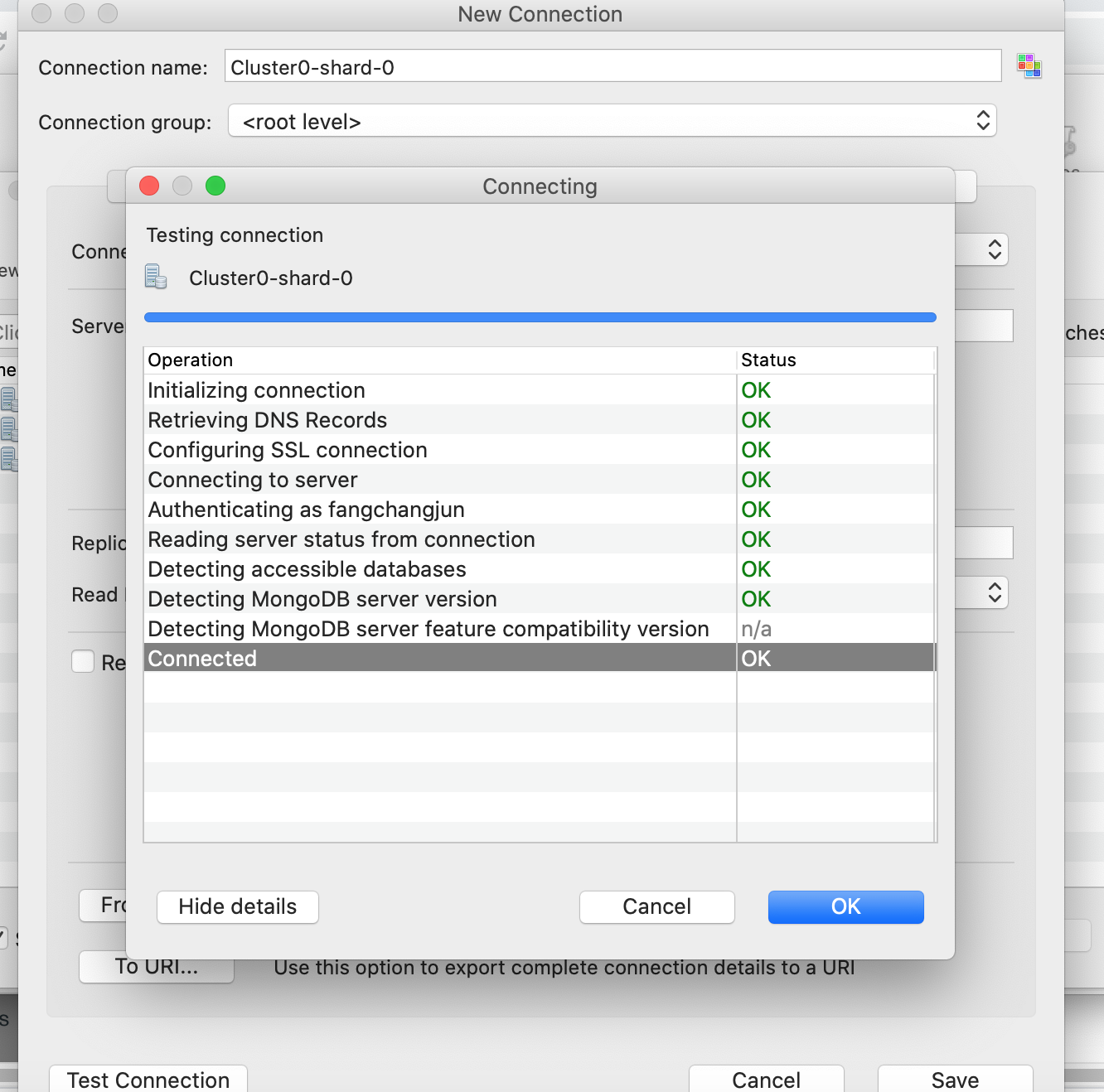Click green zoom button of Connecting dialog

point(215,186)
